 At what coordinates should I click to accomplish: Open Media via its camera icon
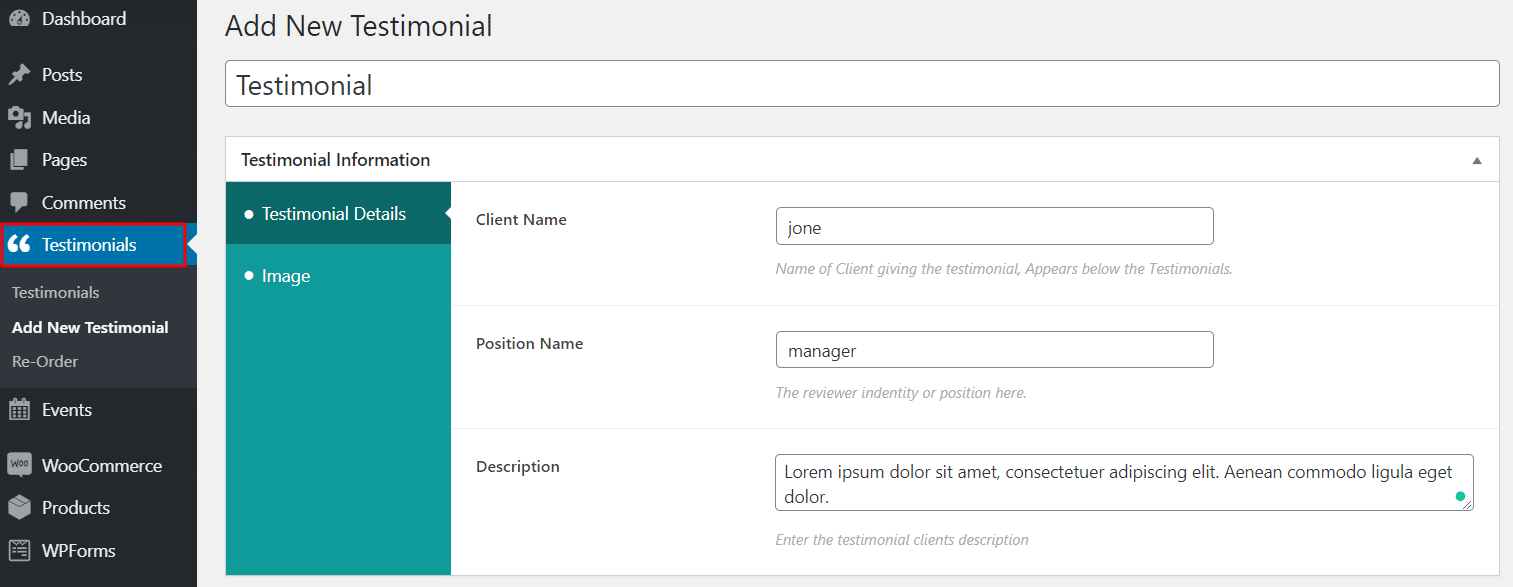click(19, 118)
